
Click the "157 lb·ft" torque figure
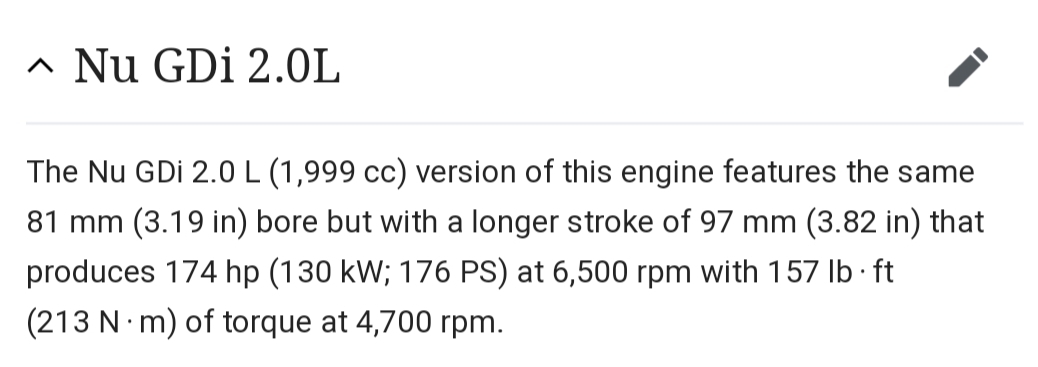pyautogui.click(x=831, y=272)
